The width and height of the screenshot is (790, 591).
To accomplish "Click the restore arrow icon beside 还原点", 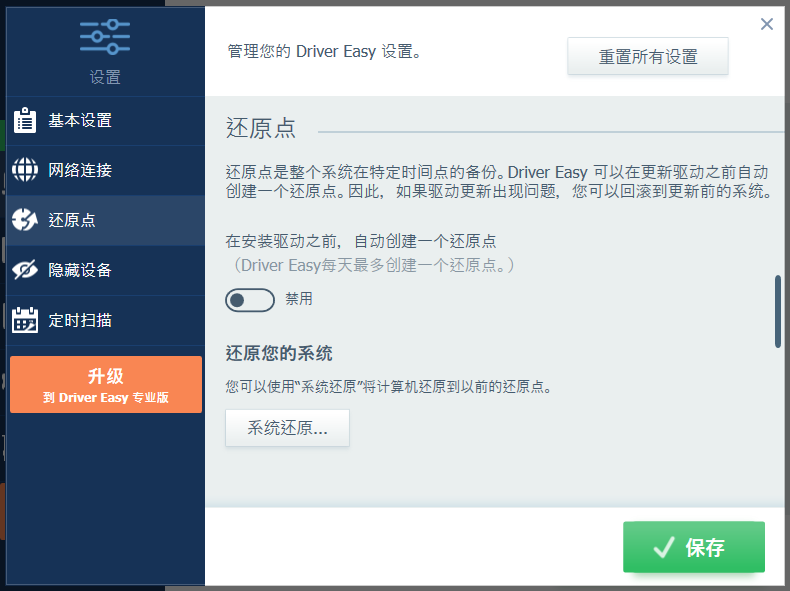I will [x=25, y=220].
